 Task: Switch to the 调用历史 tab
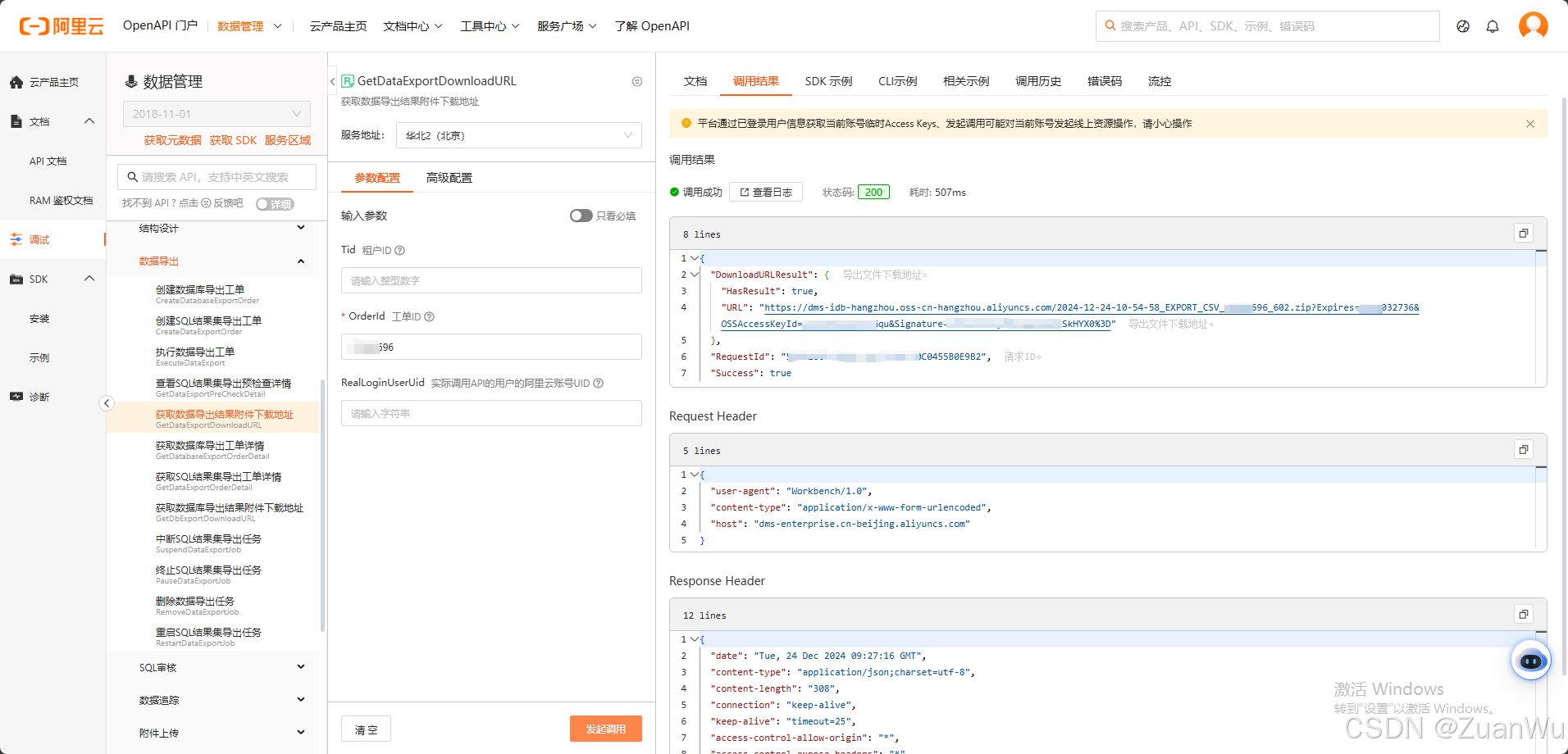pyautogui.click(x=1038, y=81)
